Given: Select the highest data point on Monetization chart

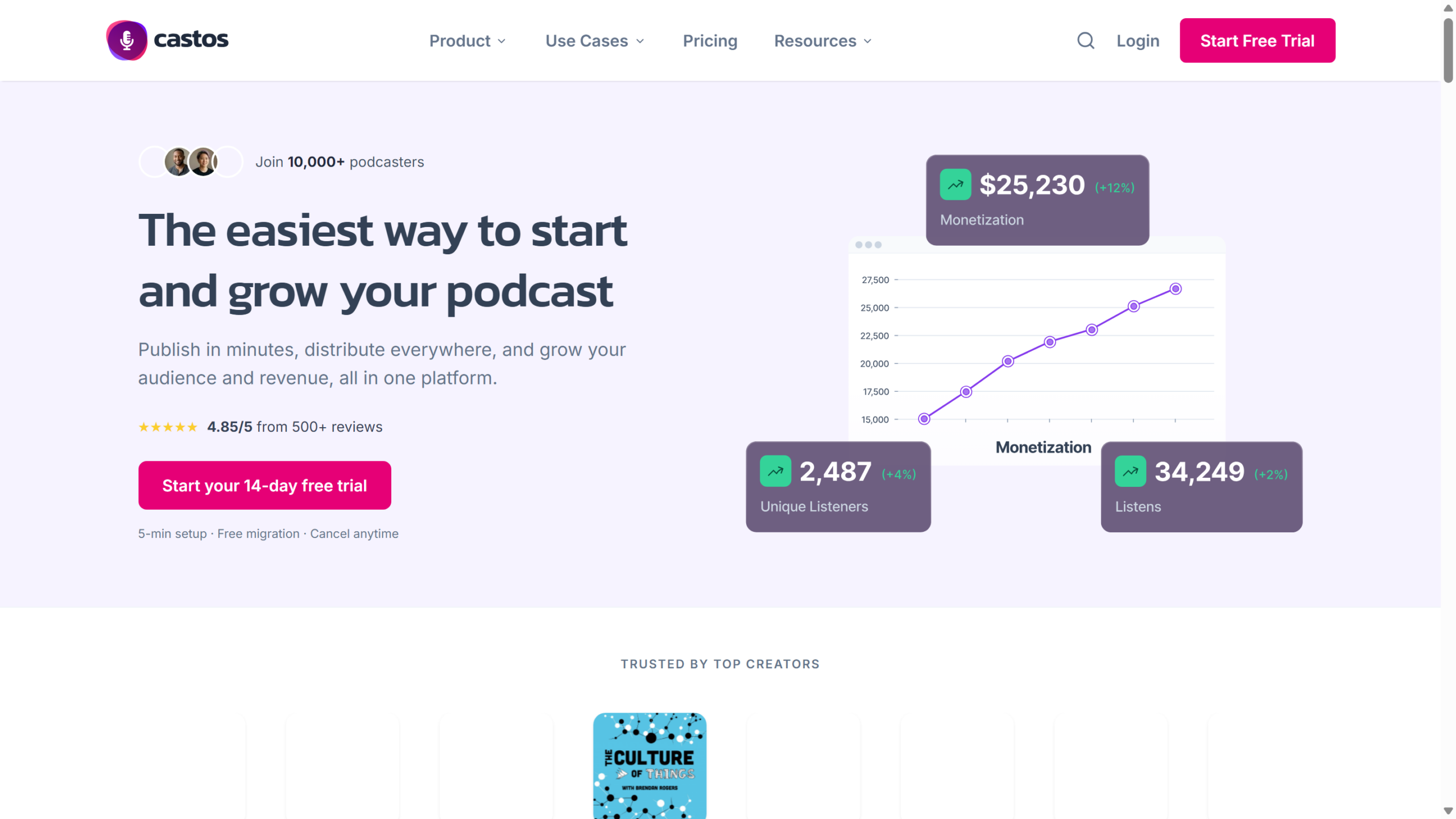Looking at the screenshot, I should click(1176, 289).
